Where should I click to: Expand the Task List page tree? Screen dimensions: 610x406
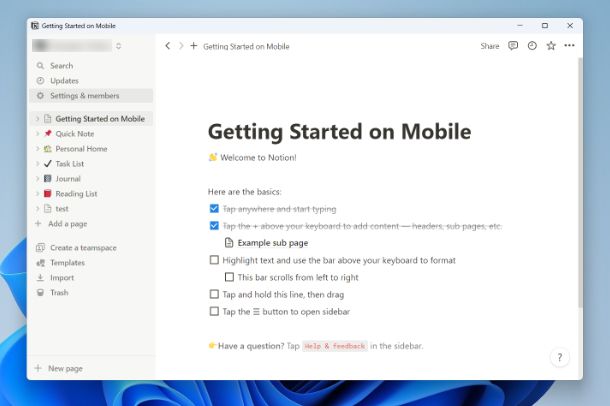(x=37, y=164)
